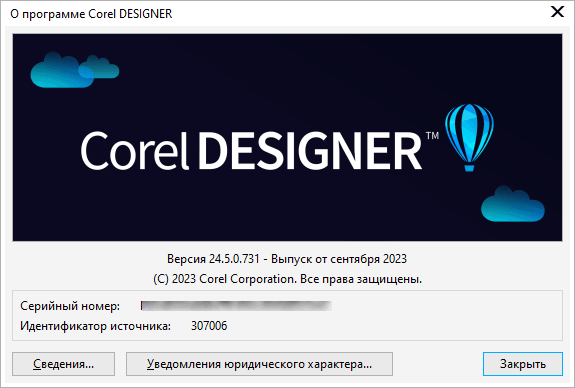Click the Corel DESIGNER balloon logo icon
Viewport: 575px width, 388px height.
click(x=469, y=138)
